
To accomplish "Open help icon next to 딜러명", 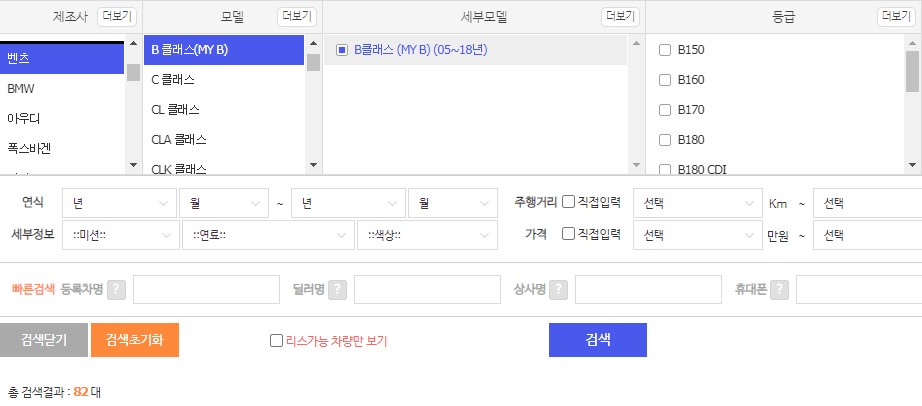I will tap(338, 289).
